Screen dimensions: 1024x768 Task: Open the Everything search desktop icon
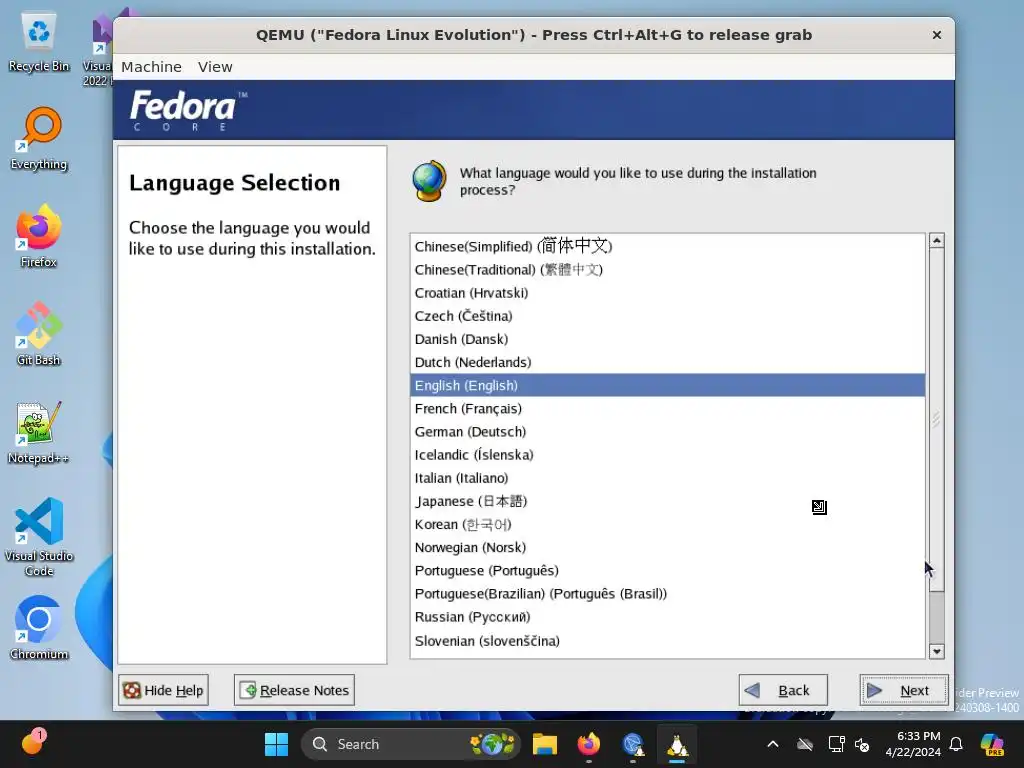tap(39, 139)
